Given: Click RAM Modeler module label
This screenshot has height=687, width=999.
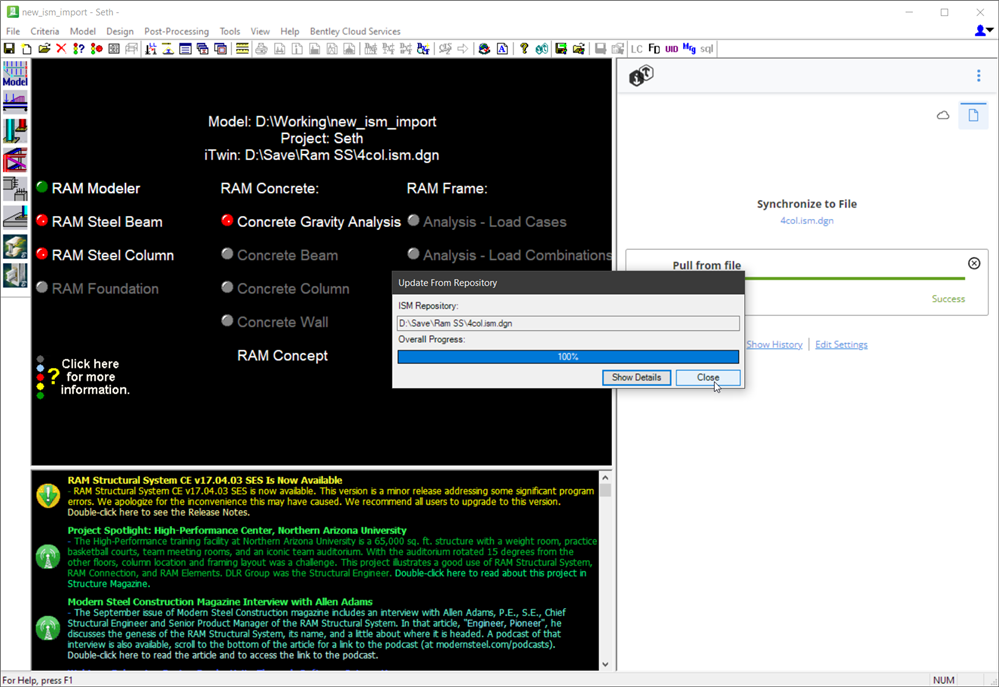Looking at the screenshot, I should [x=96, y=189].
